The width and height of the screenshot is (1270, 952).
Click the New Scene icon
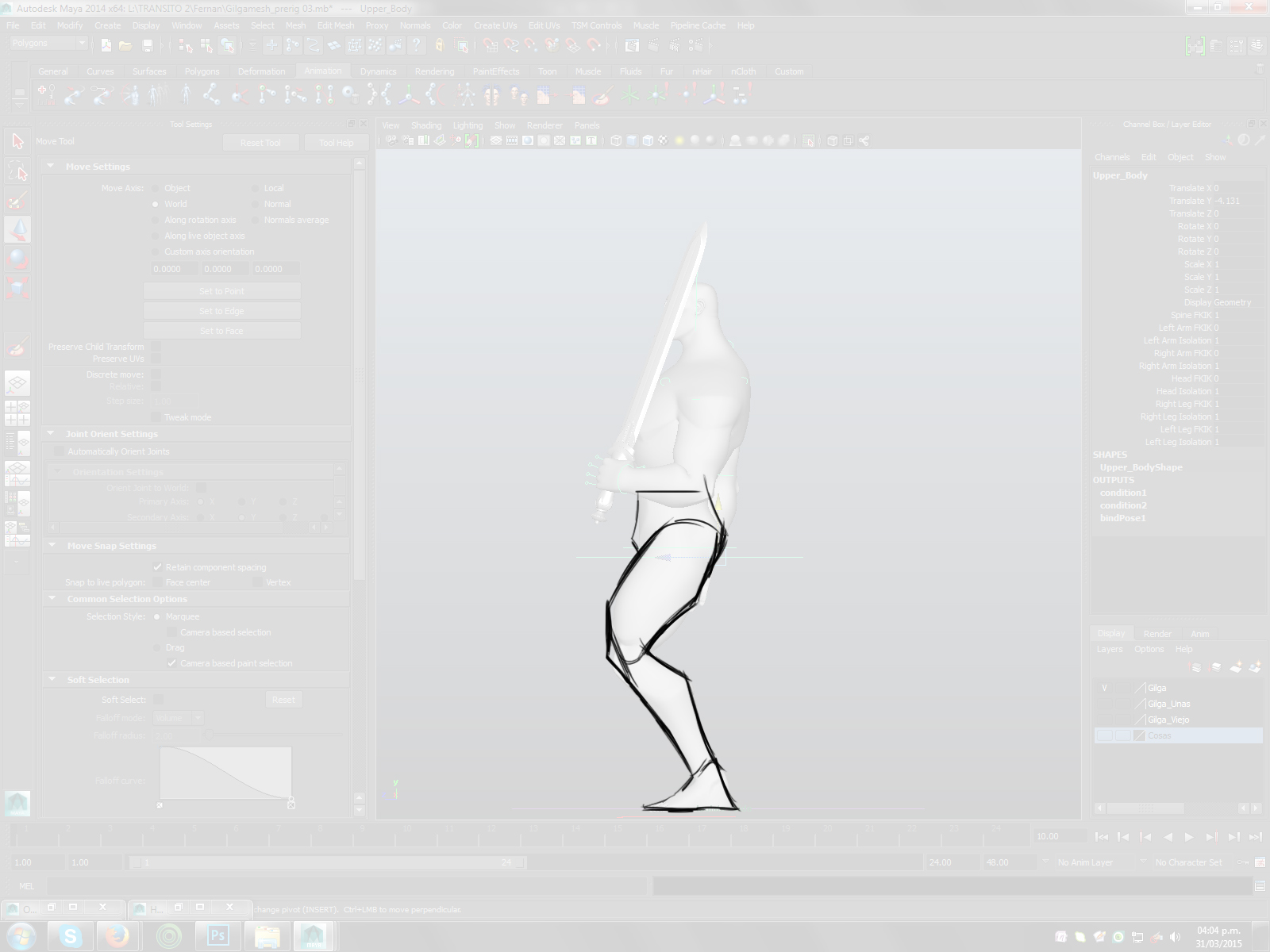(106, 45)
